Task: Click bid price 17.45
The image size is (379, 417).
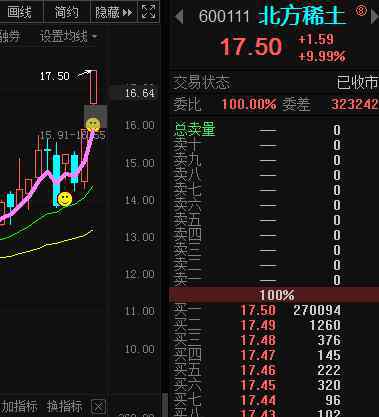Action: point(258,385)
